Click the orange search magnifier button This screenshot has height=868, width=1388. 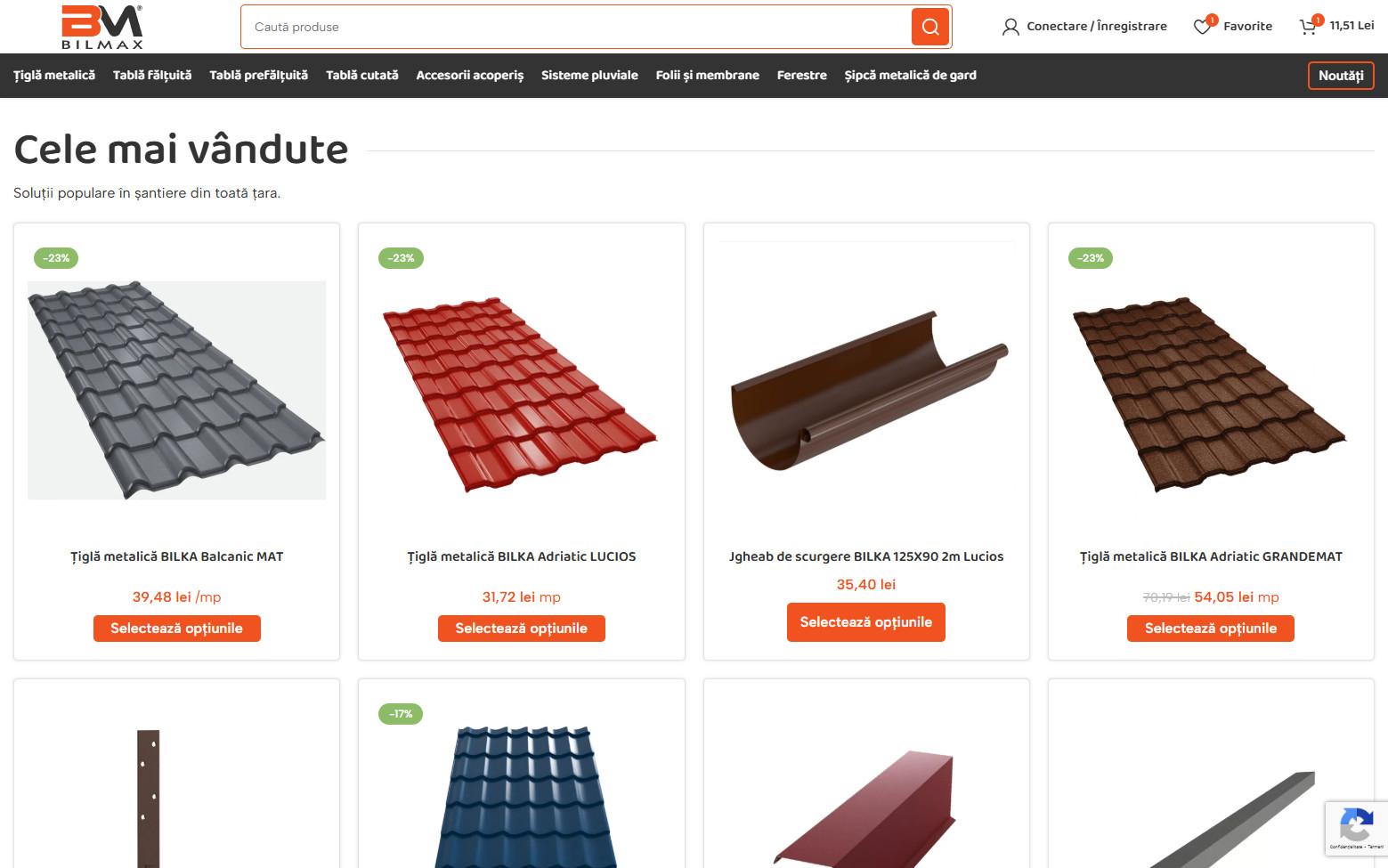pyautogui.click(x=930, y=27)
